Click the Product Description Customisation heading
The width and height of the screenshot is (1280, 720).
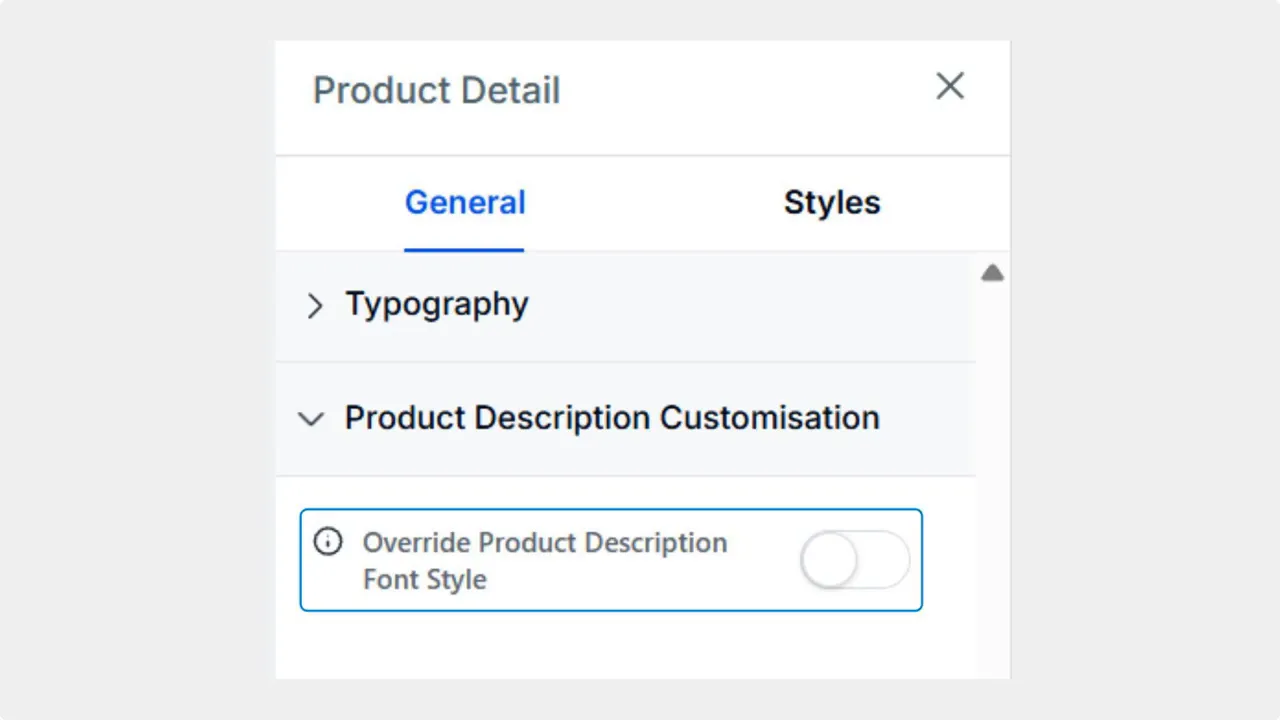[x=611, y=418]
